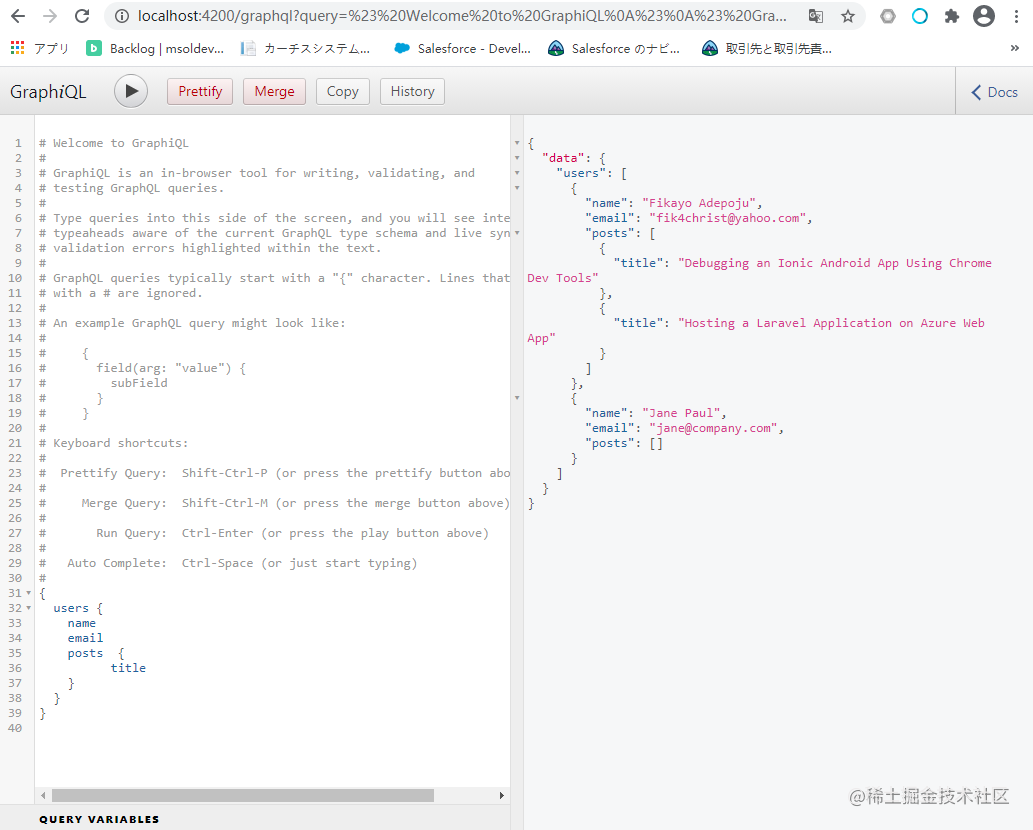Click the "posts" field in the query
The image size is (1033, 830).
tap(85, 653)
